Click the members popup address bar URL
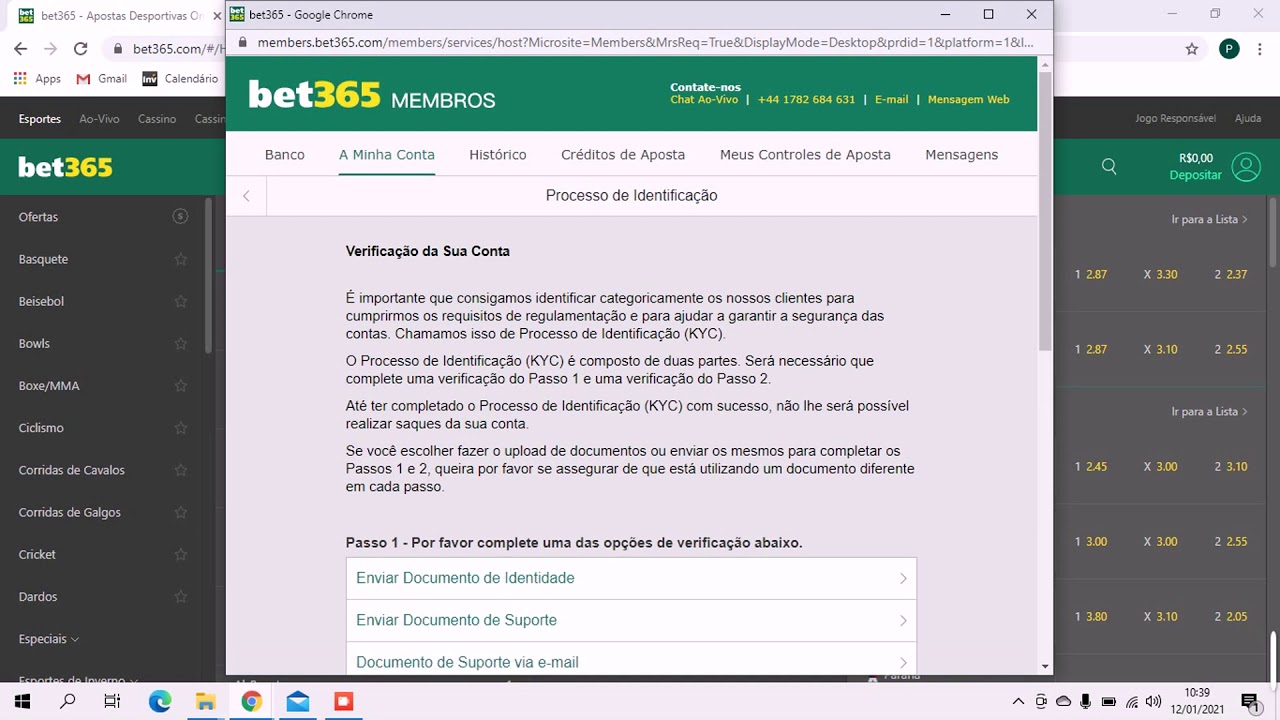Image resolution: width=1280 pixels, height=720 pixels. coord(645,43)
